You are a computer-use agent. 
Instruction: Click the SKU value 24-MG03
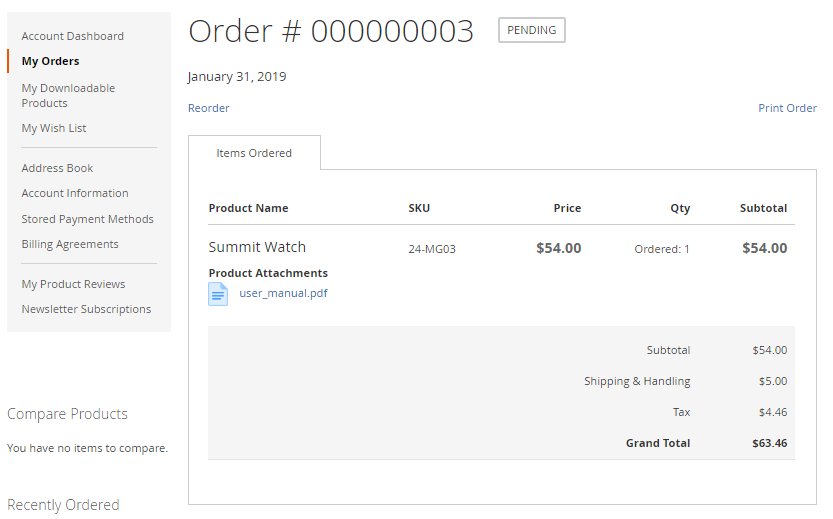(432, 249)
